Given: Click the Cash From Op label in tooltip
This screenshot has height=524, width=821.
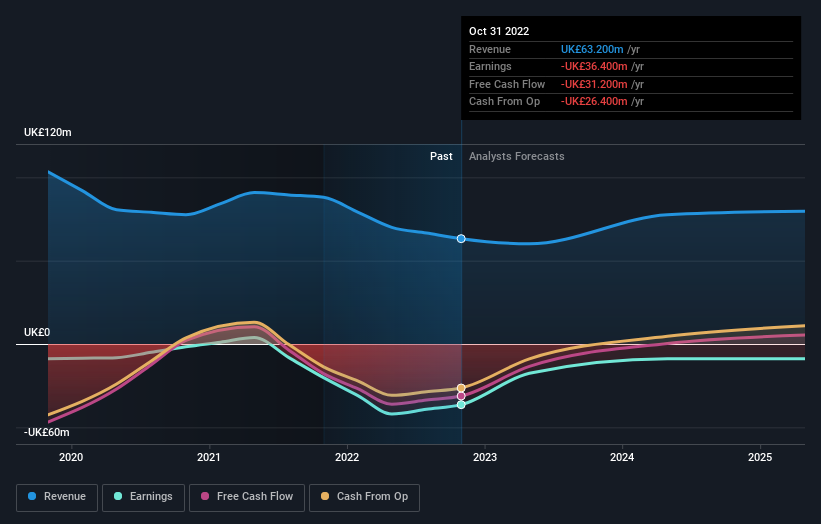Looking at the screenshot, I should [504, 102].
